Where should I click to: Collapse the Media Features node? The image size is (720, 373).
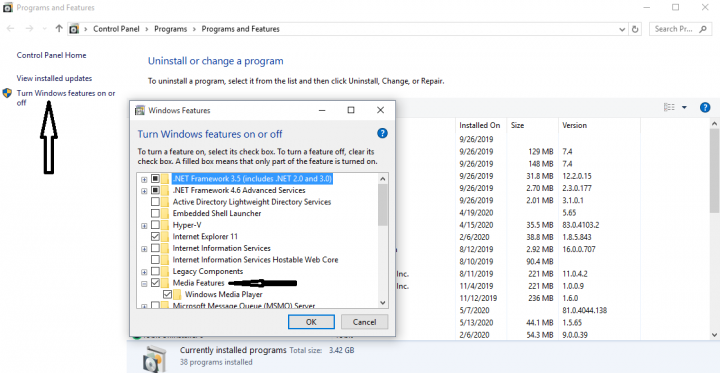(144, 283)
